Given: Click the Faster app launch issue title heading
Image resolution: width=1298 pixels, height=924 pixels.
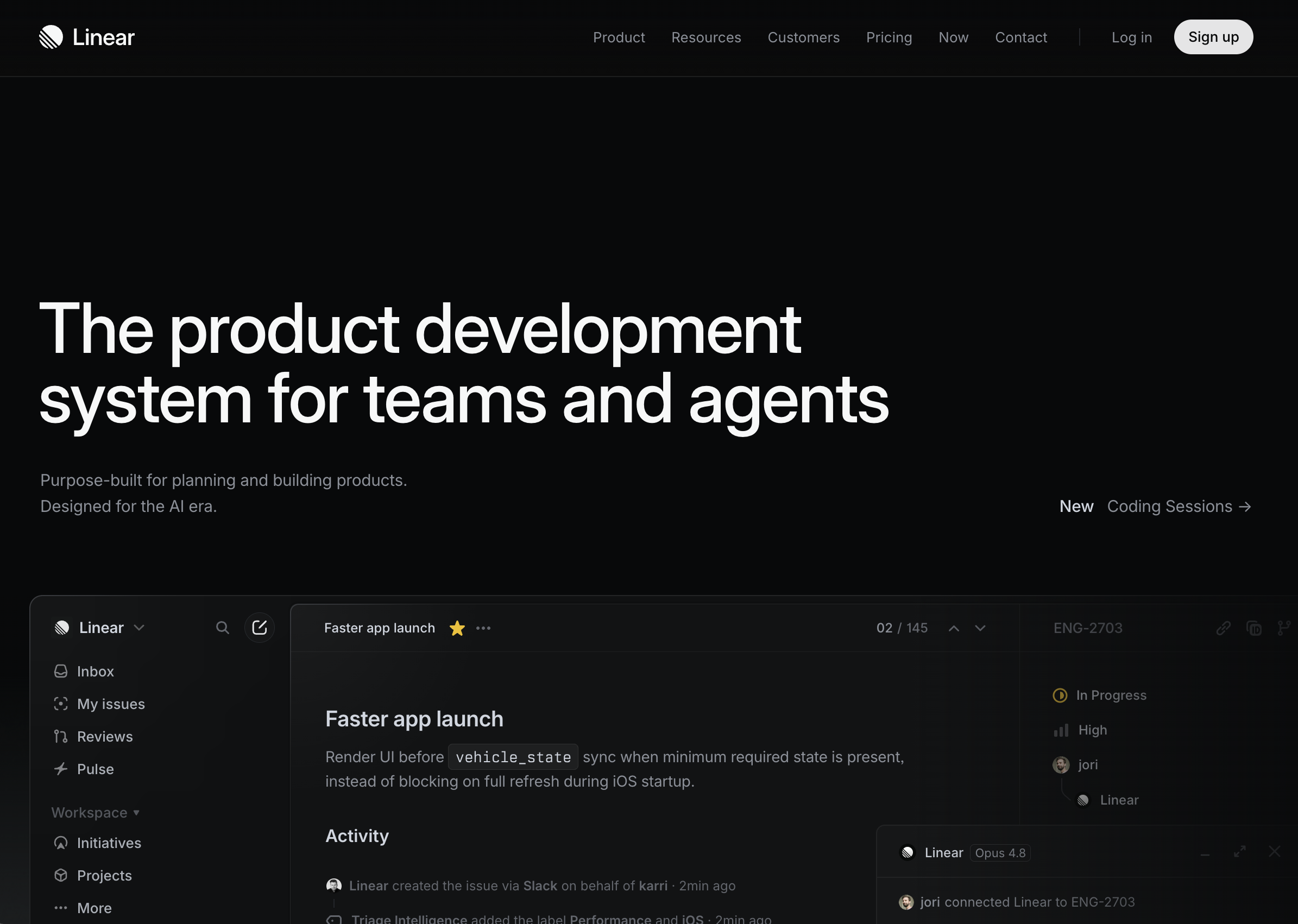Looking at the screenshot, I should [414, 719].
